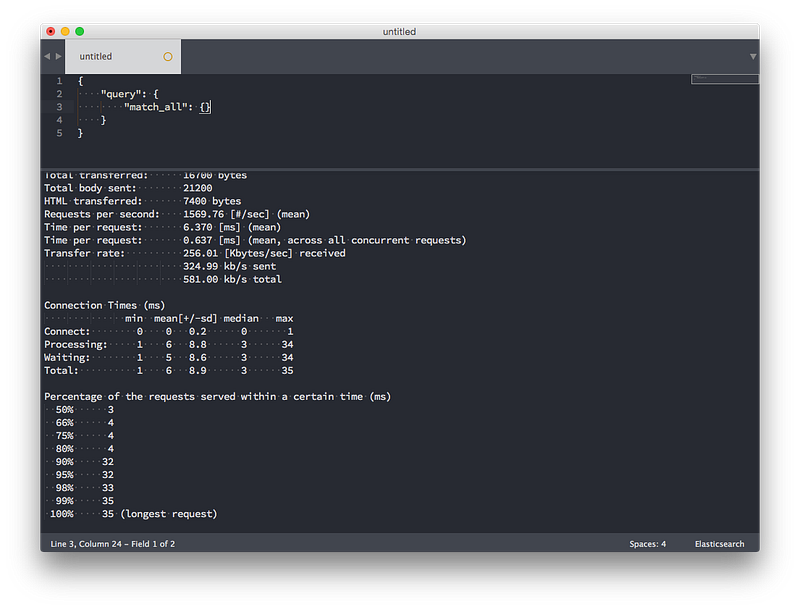Image resolution: width=800 pixels, height=610 pixels.
Task: Click the red close window button
Action: click(x=51, y=31)
